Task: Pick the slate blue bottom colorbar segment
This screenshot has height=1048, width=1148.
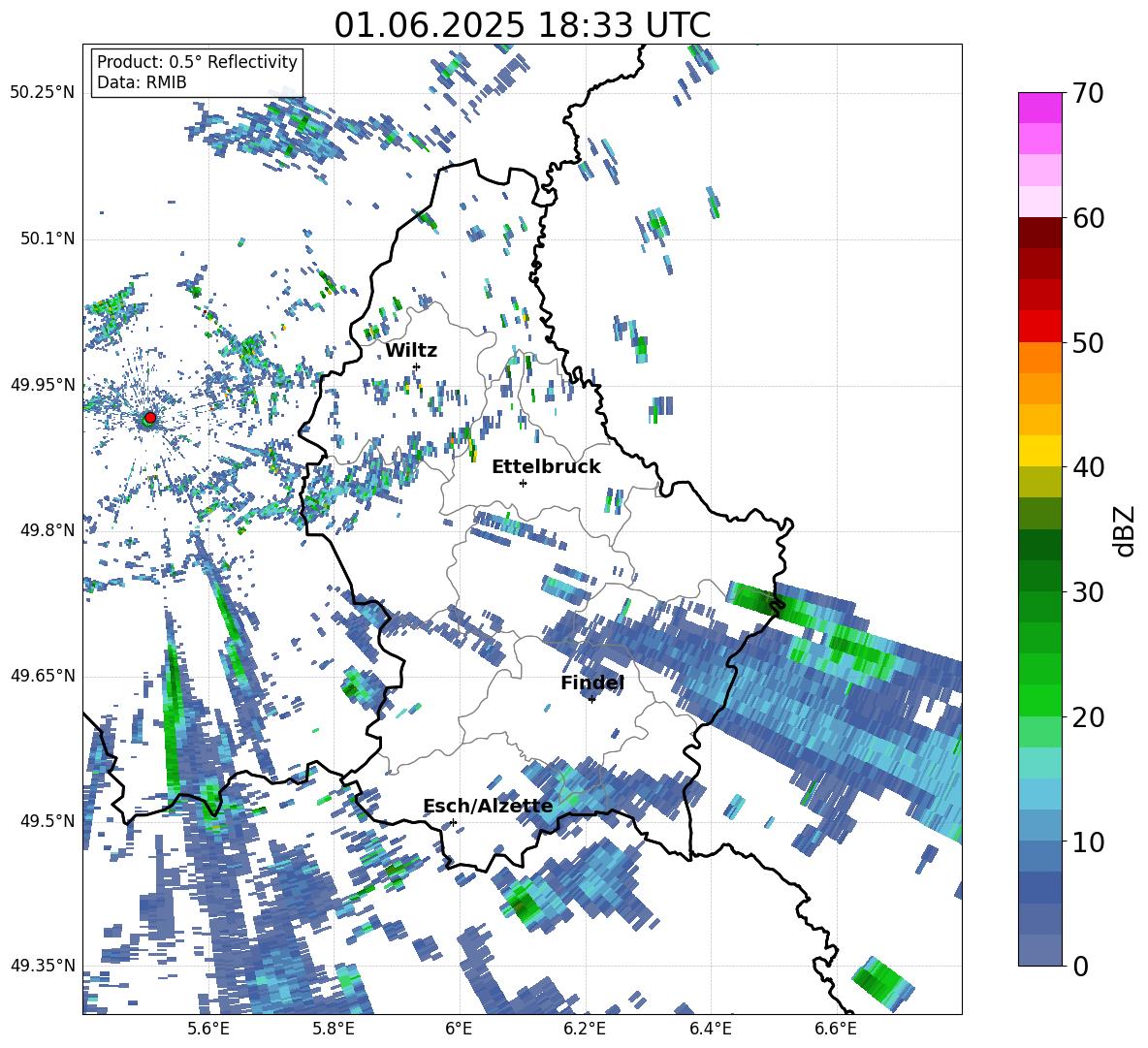Action: pyautogui.click(x=1039, y=950)
